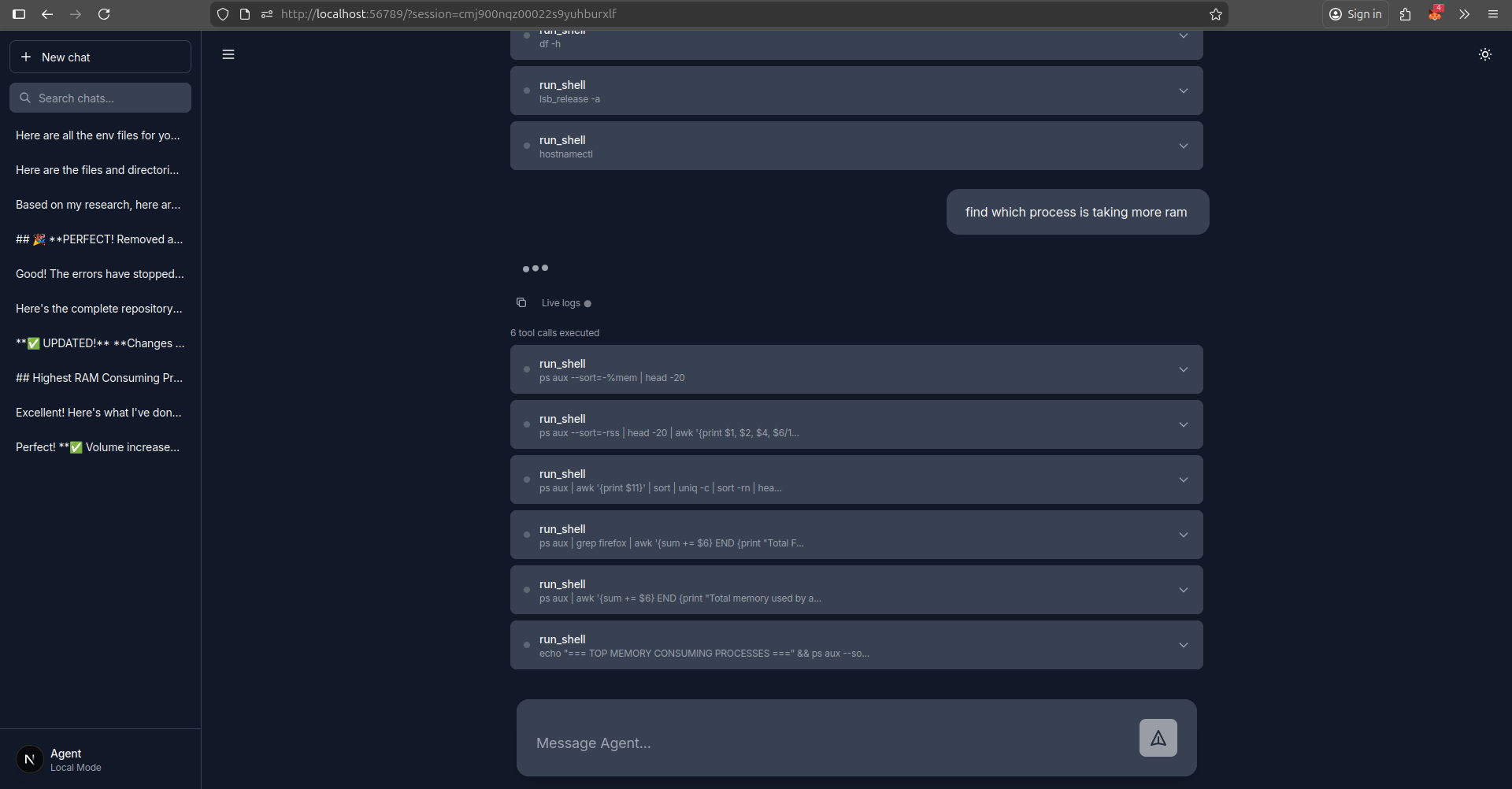Open the browser extensions puzzle icon
Image resolution: width=1512 pixels, height=789 pixels.
(1406, 14)
